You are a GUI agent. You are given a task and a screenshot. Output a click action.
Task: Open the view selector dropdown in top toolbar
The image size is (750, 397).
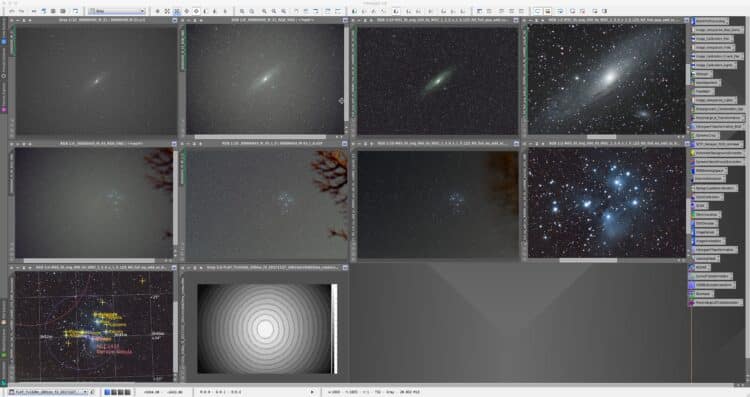coord(116,11)
